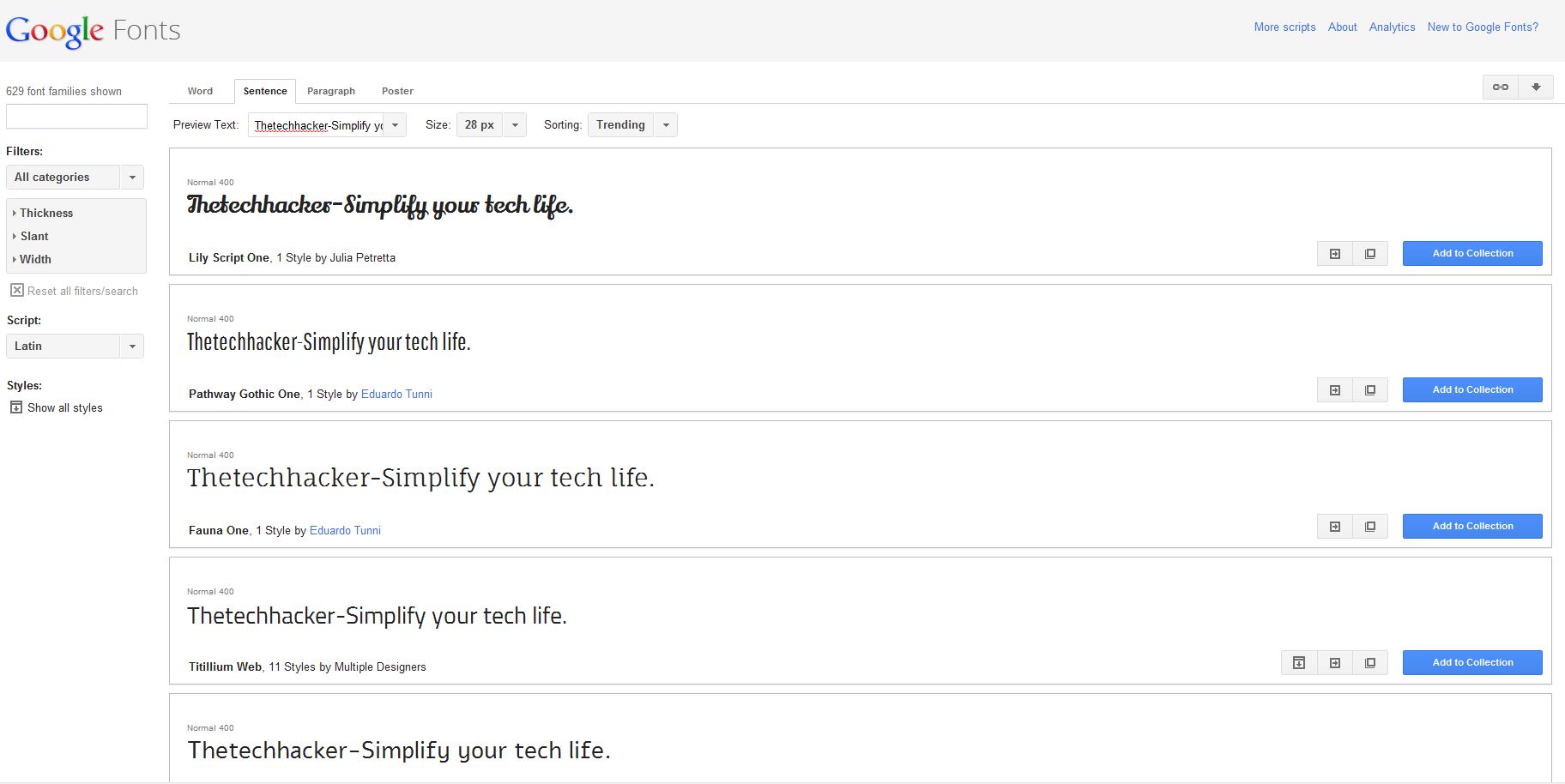Switch to the Paragraph tab
Viewport: 1565px width, 784px height.
pyautogui.click(x=331, y=91)
